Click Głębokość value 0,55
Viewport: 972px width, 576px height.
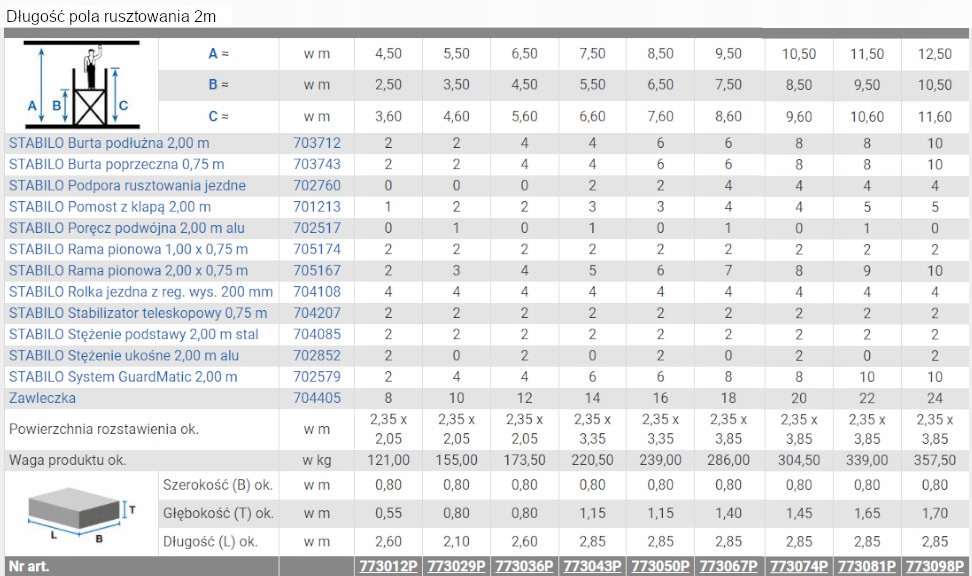(388, 513)
